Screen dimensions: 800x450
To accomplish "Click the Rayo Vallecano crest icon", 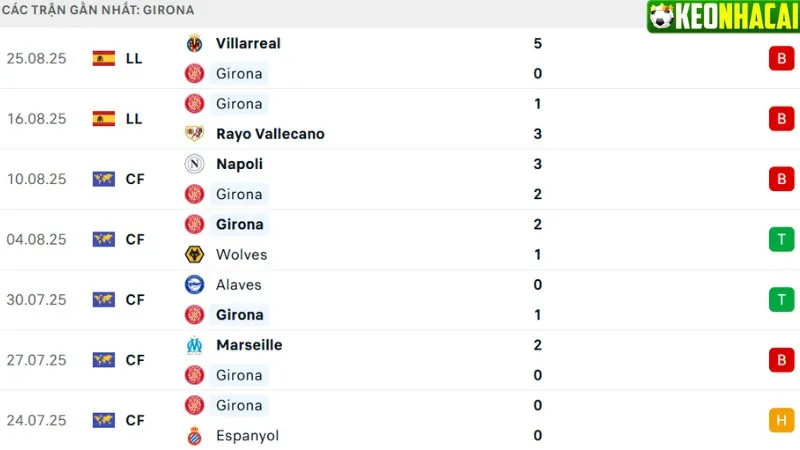I will 194,134.
